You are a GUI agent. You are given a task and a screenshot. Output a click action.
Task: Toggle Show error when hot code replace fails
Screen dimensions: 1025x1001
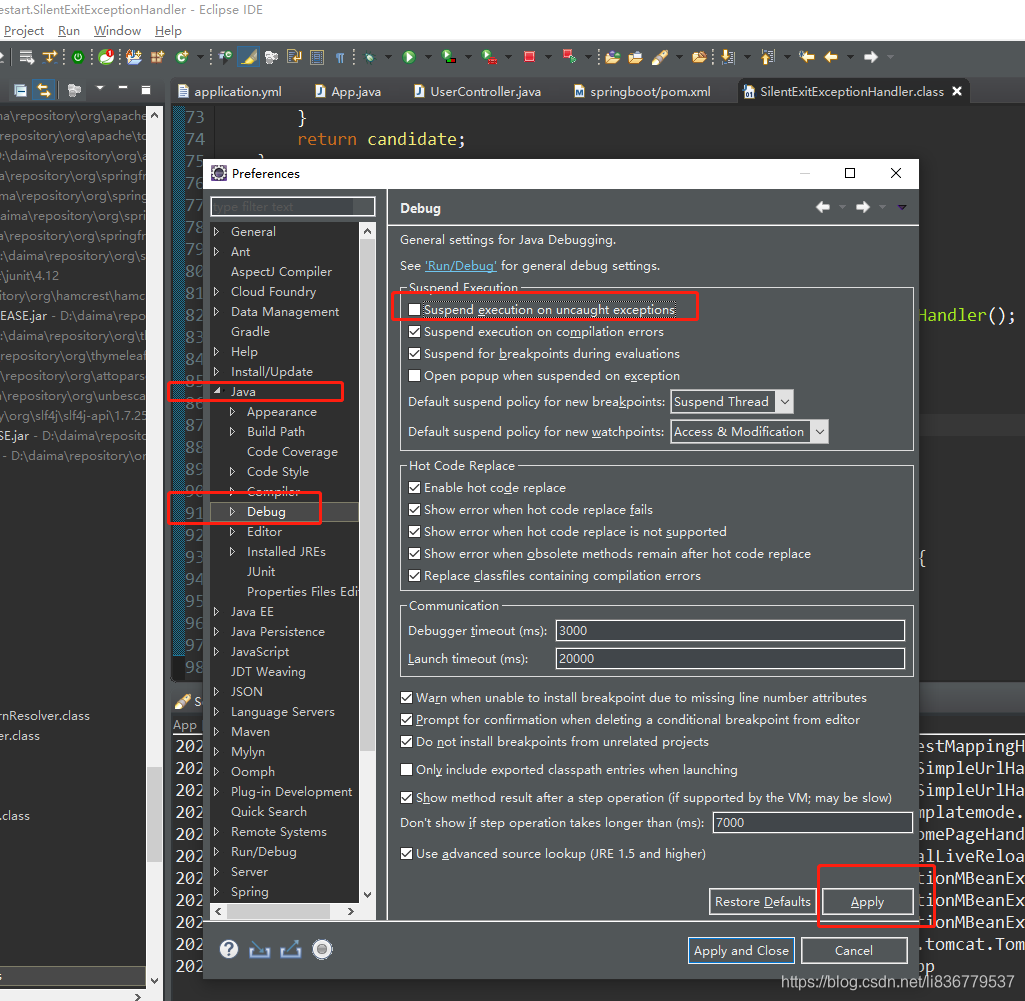click(414, 510)
